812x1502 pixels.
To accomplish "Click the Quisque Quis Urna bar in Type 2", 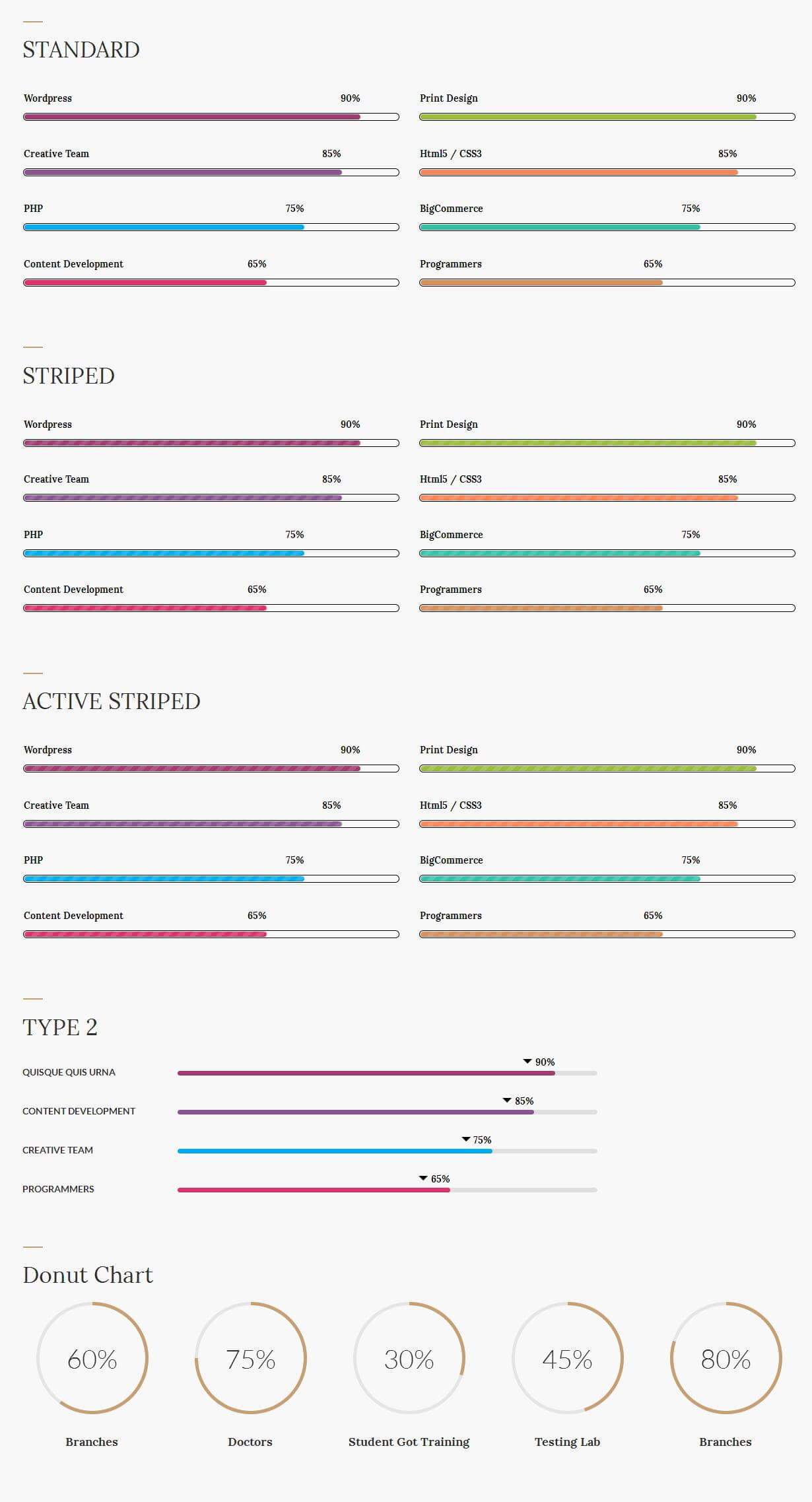I will pos(387,1074).
